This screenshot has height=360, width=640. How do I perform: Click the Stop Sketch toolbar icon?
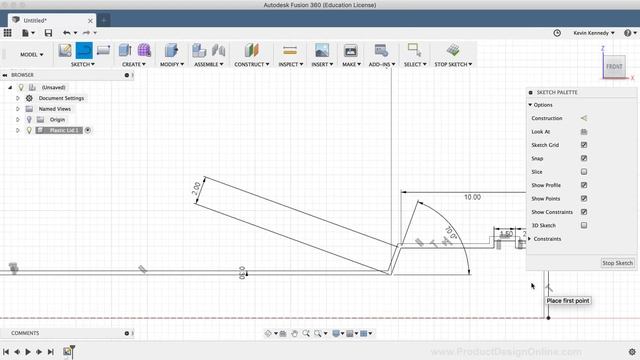tap(453, 50)
